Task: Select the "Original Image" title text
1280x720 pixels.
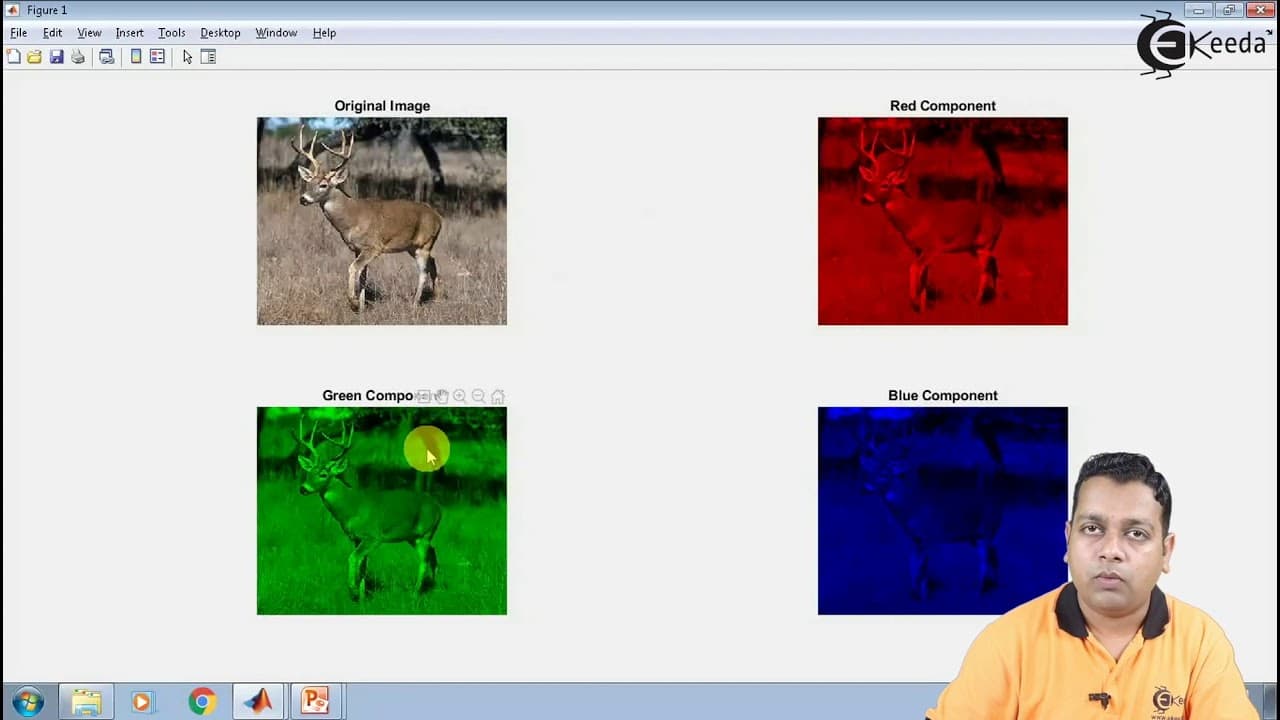Action: [382, 106]
